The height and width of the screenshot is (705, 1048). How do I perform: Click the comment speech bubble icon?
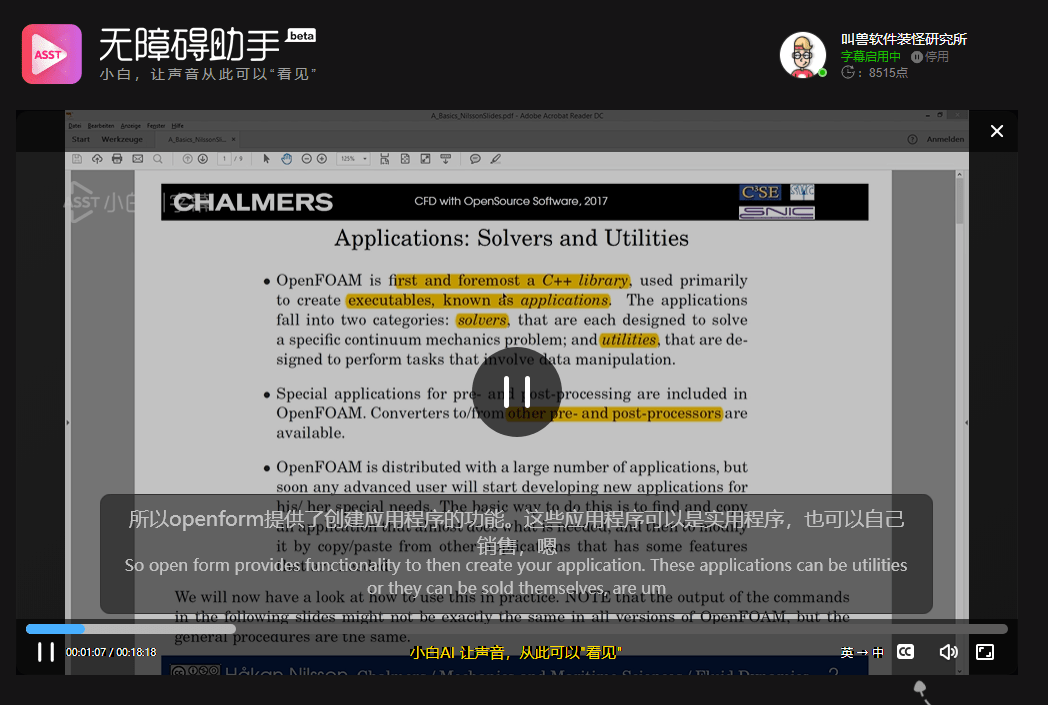pos(475,159)
